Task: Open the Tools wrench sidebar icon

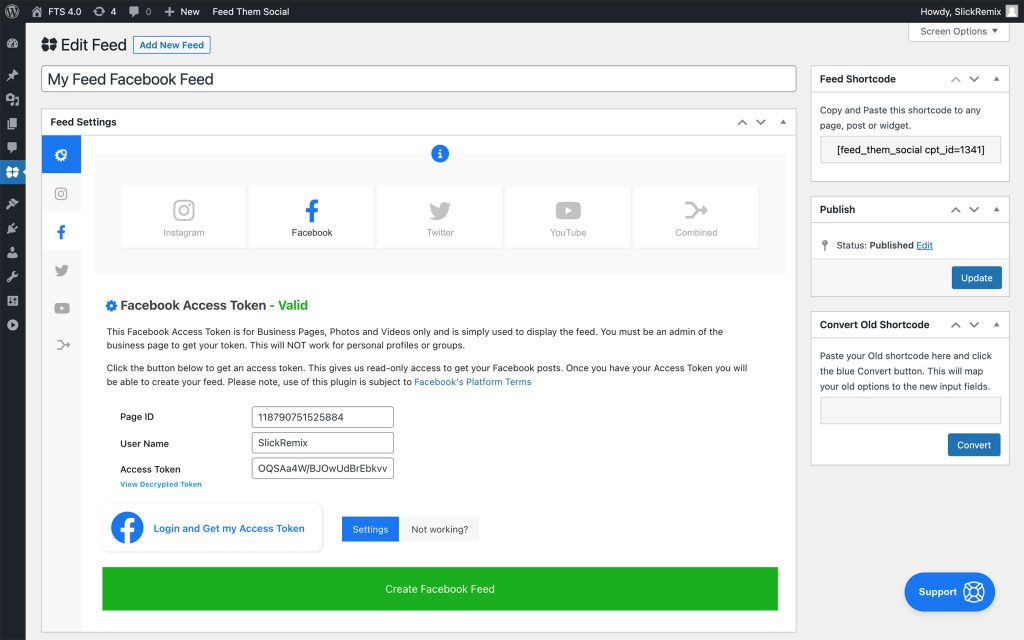Action: coord(12,277)
